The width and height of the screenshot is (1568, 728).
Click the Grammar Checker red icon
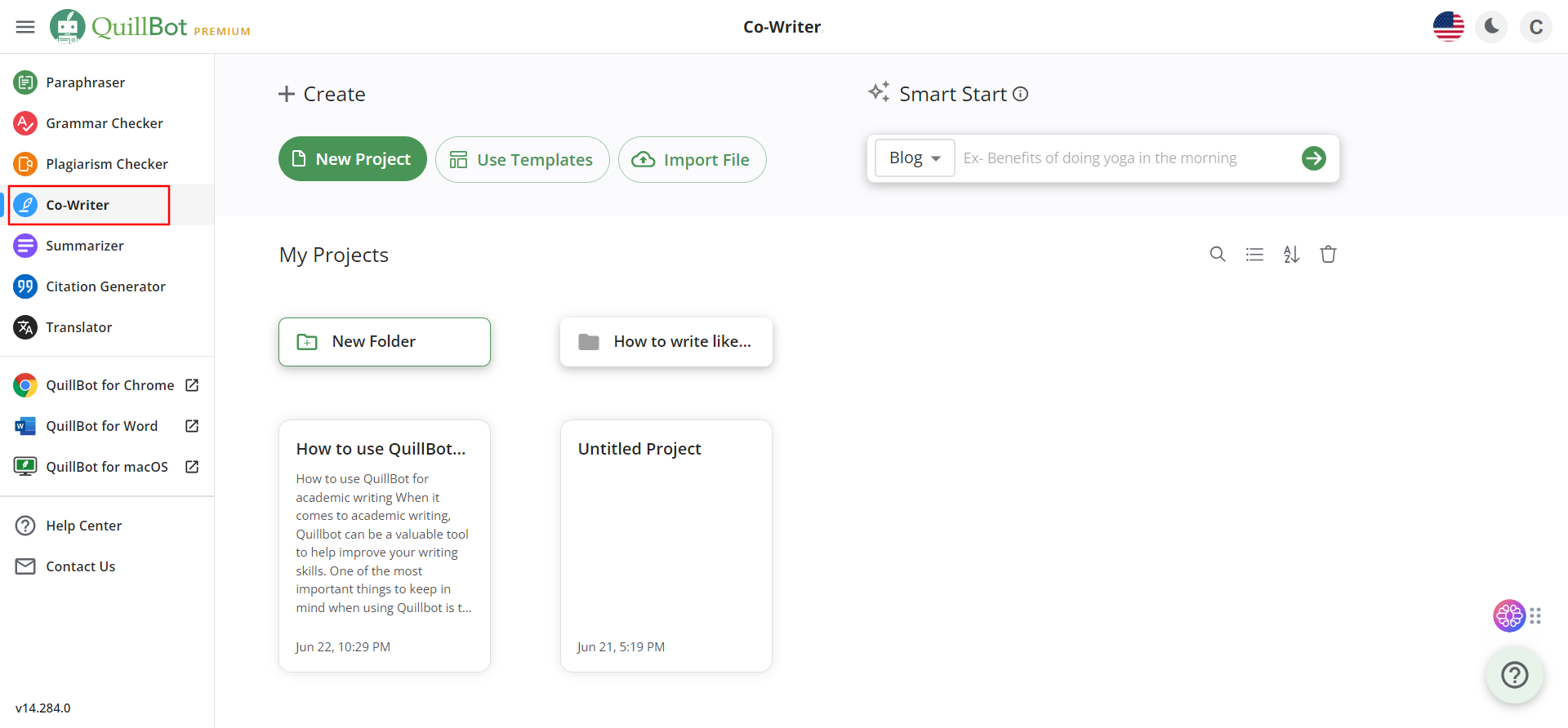tap(25, 123)
